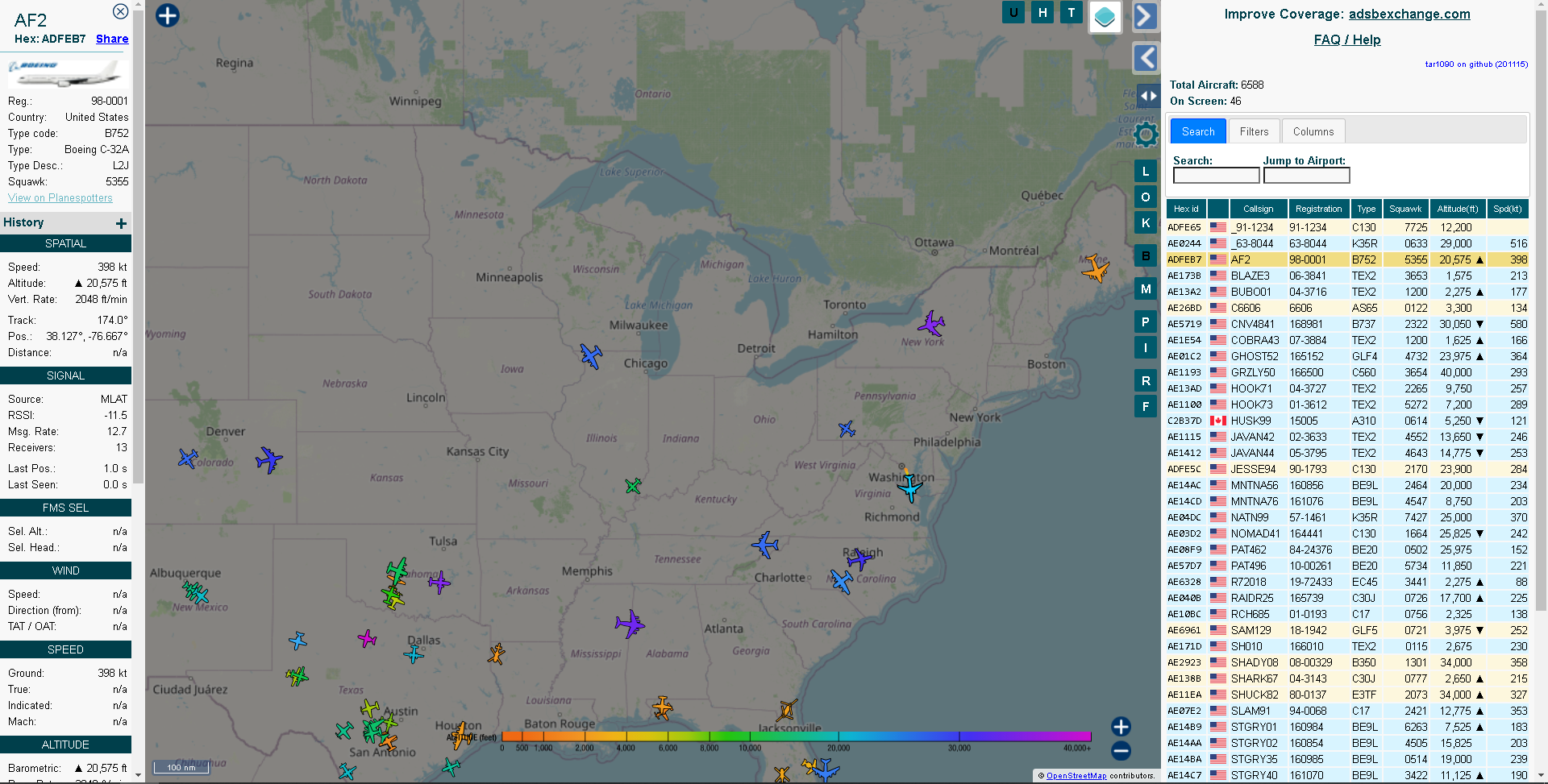Open adsbexchange.com coverage link
This screenshot has width=1548, height=784.
point(1409,14)
